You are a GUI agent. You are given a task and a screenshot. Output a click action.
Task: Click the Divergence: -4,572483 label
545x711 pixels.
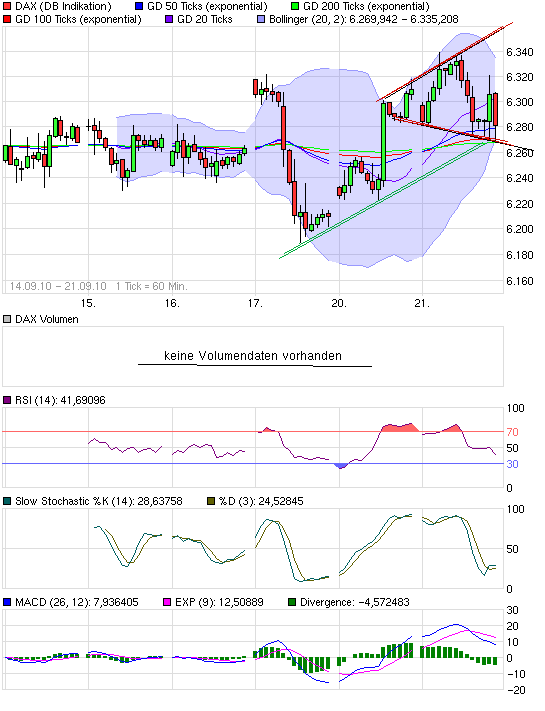click(x=355, y=602)
